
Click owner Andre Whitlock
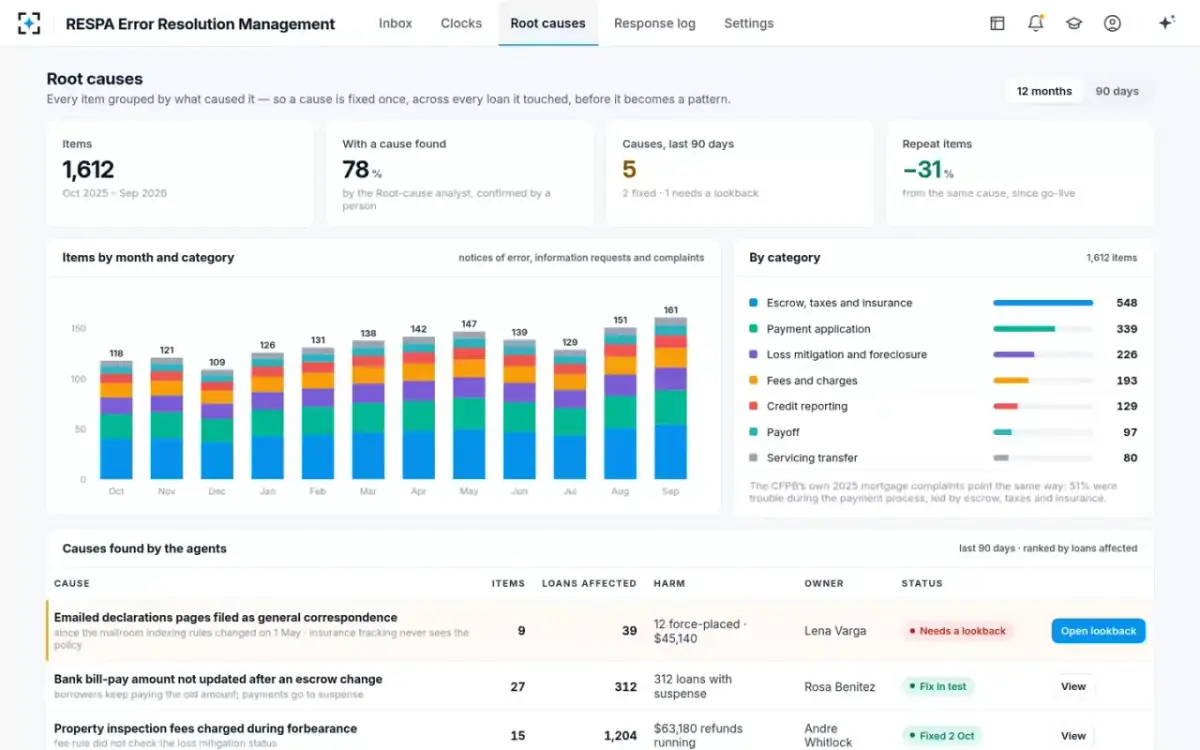(x=829, y=736)
